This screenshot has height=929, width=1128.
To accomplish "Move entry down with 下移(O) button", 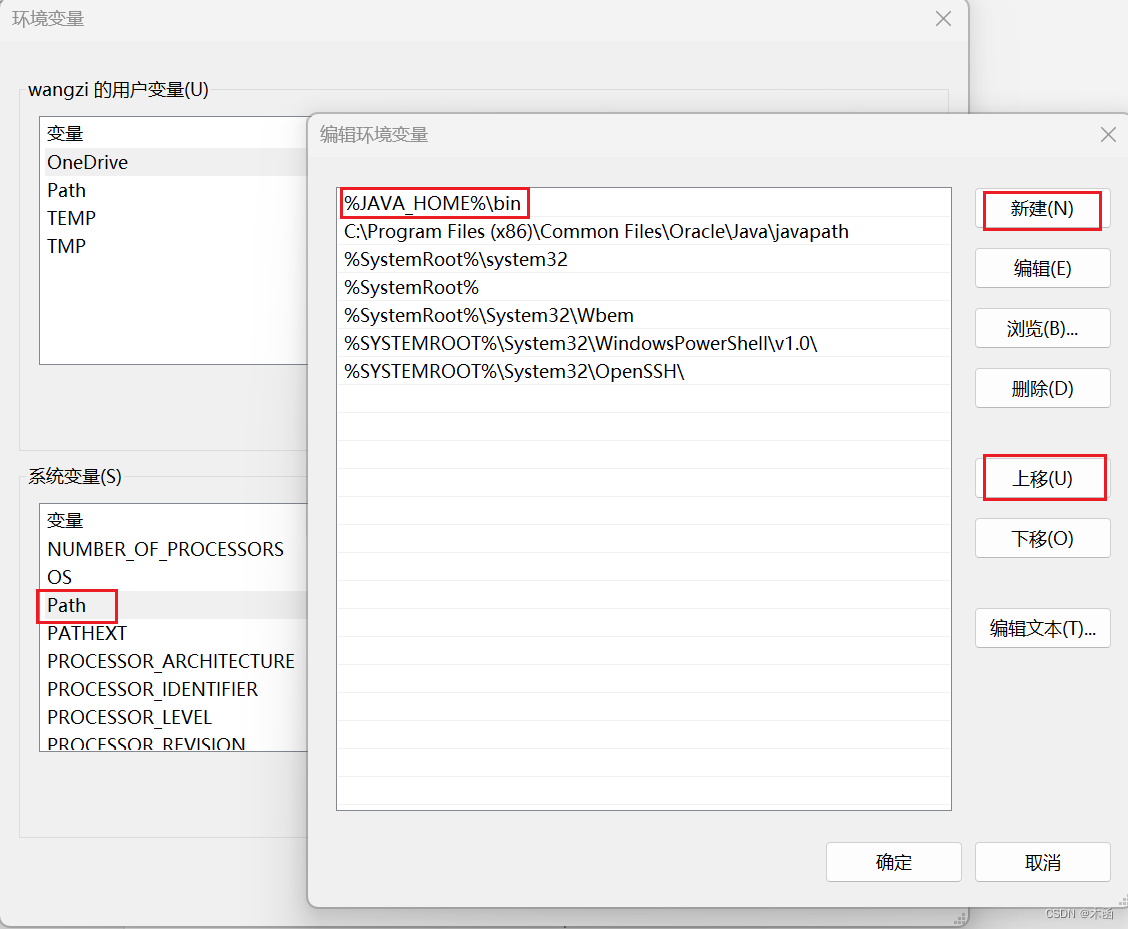I will [1042, 538].
